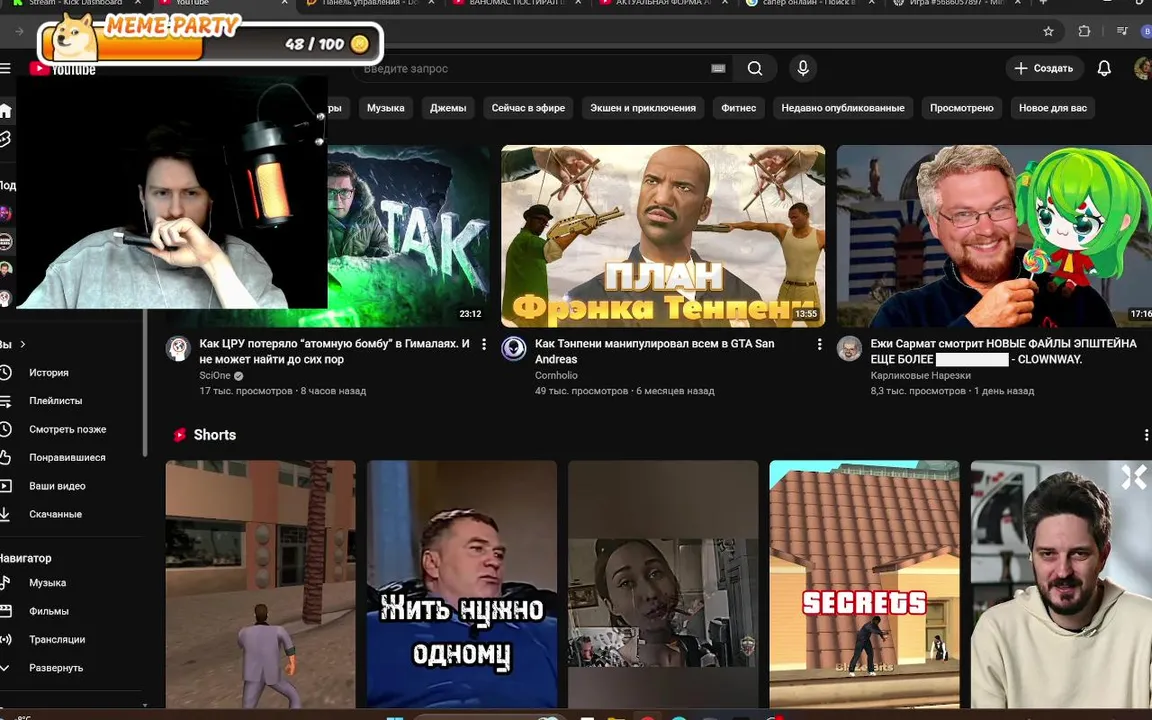Open Плейлисты in the sidebar

point(55,400)
